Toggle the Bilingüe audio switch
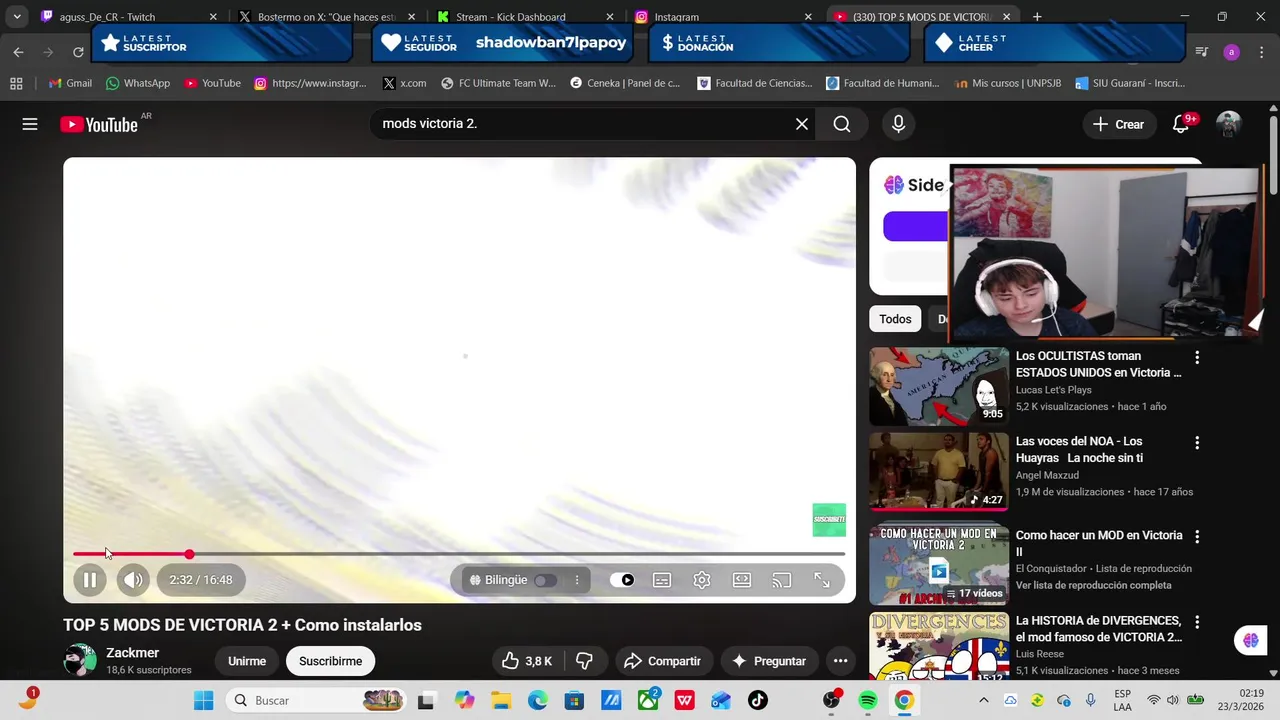This screenshot has width=1280, height=720. point(545,580)
